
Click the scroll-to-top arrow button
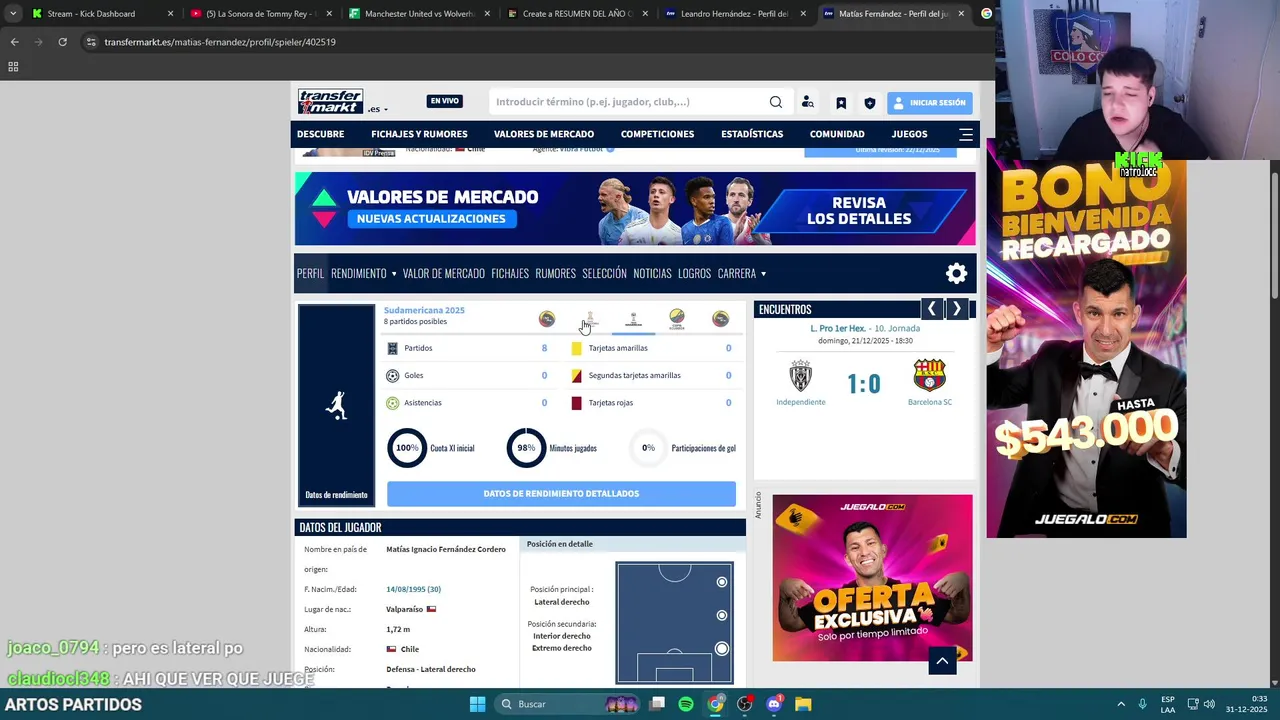(942, 661)
